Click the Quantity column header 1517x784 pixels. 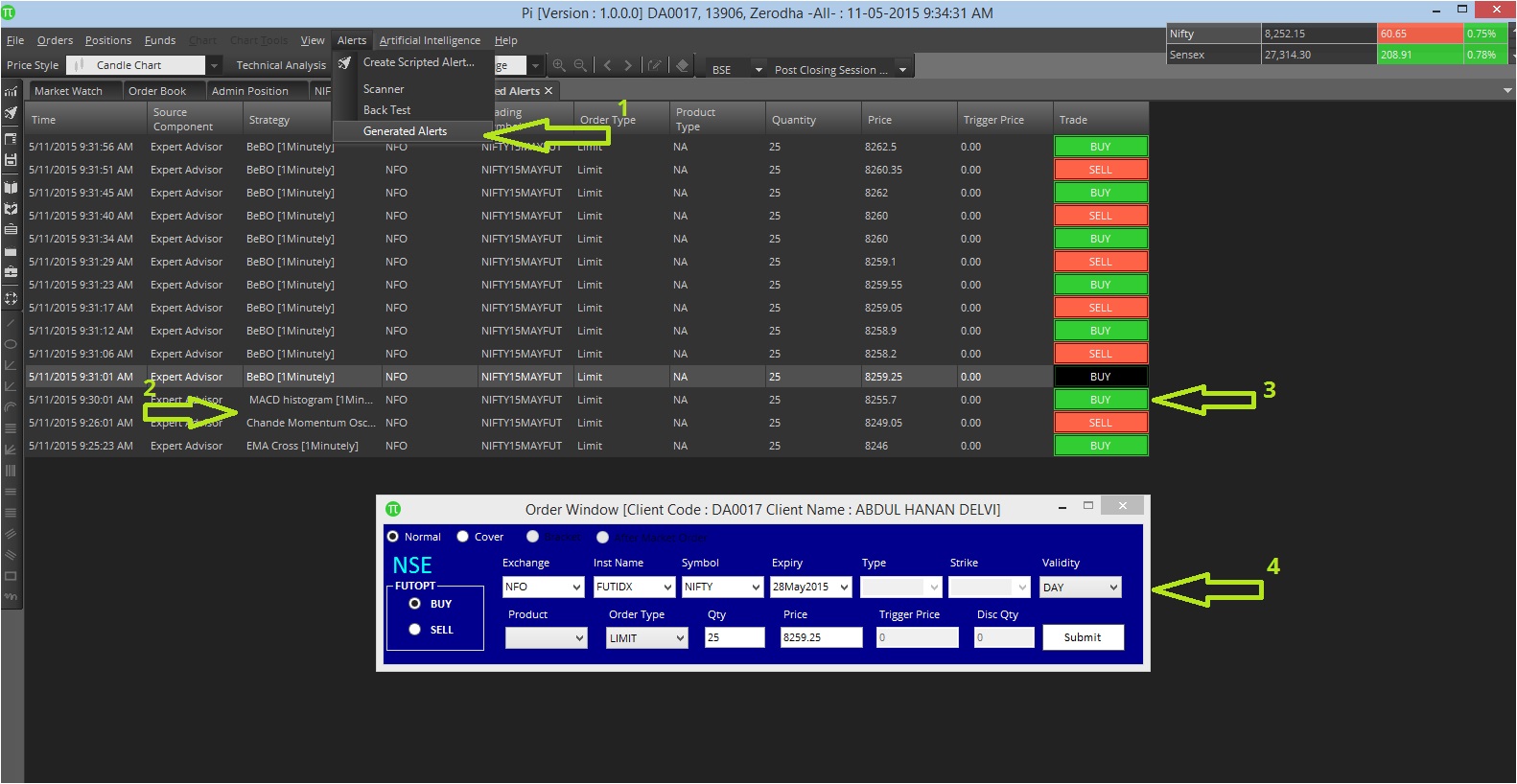click(x=813, y=120)
